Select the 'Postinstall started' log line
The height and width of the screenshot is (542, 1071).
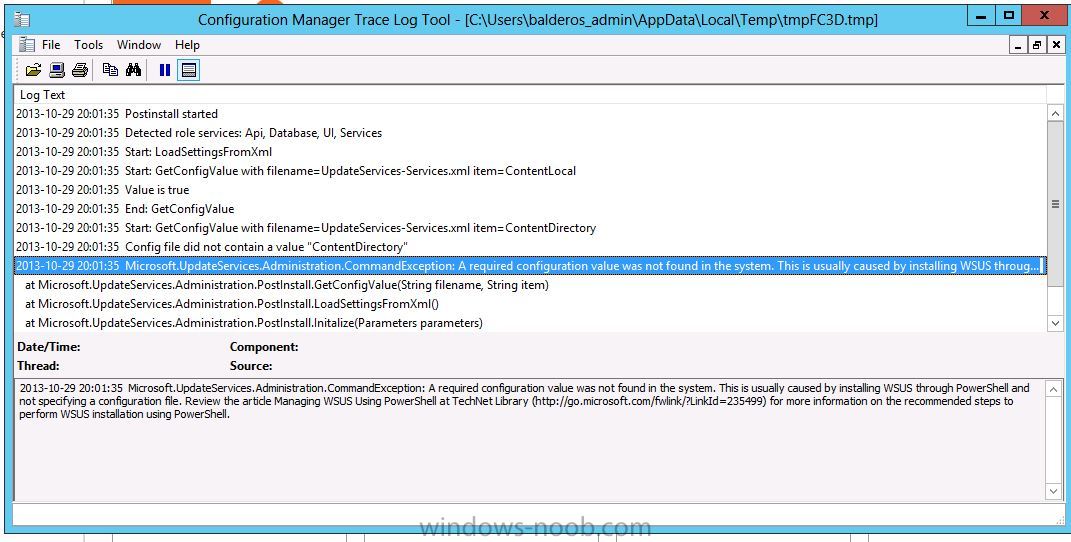point(530,114)
